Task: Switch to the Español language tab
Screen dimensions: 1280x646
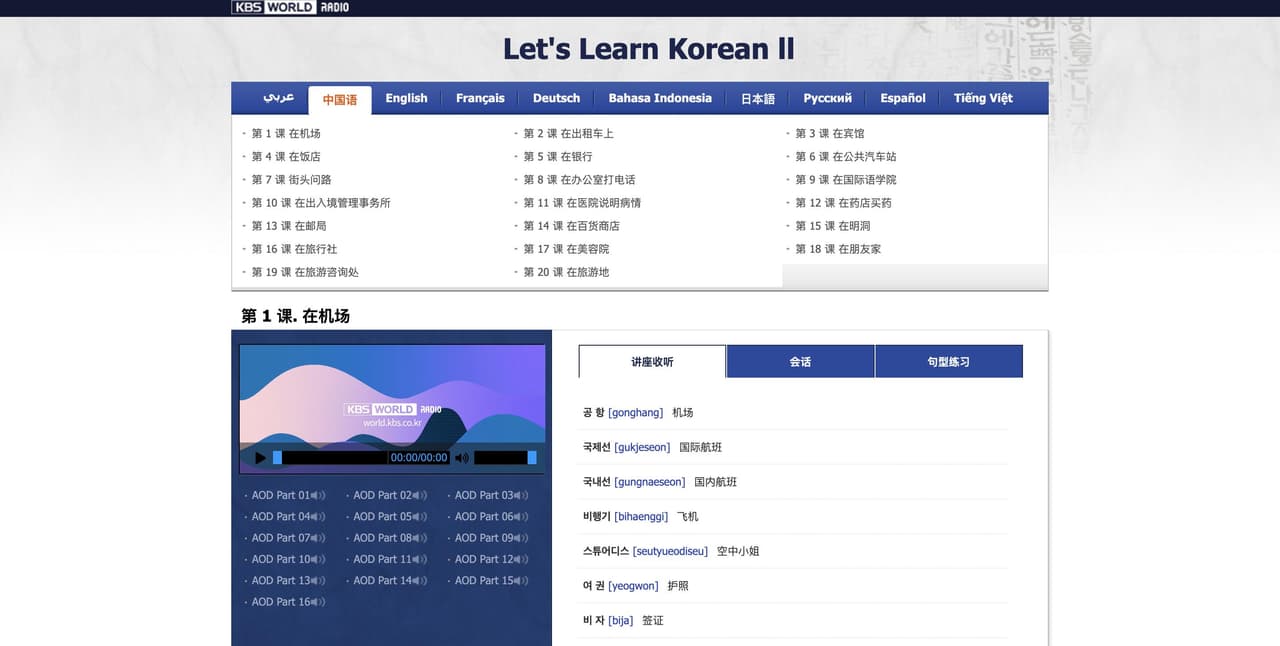Action: [903, 98]
